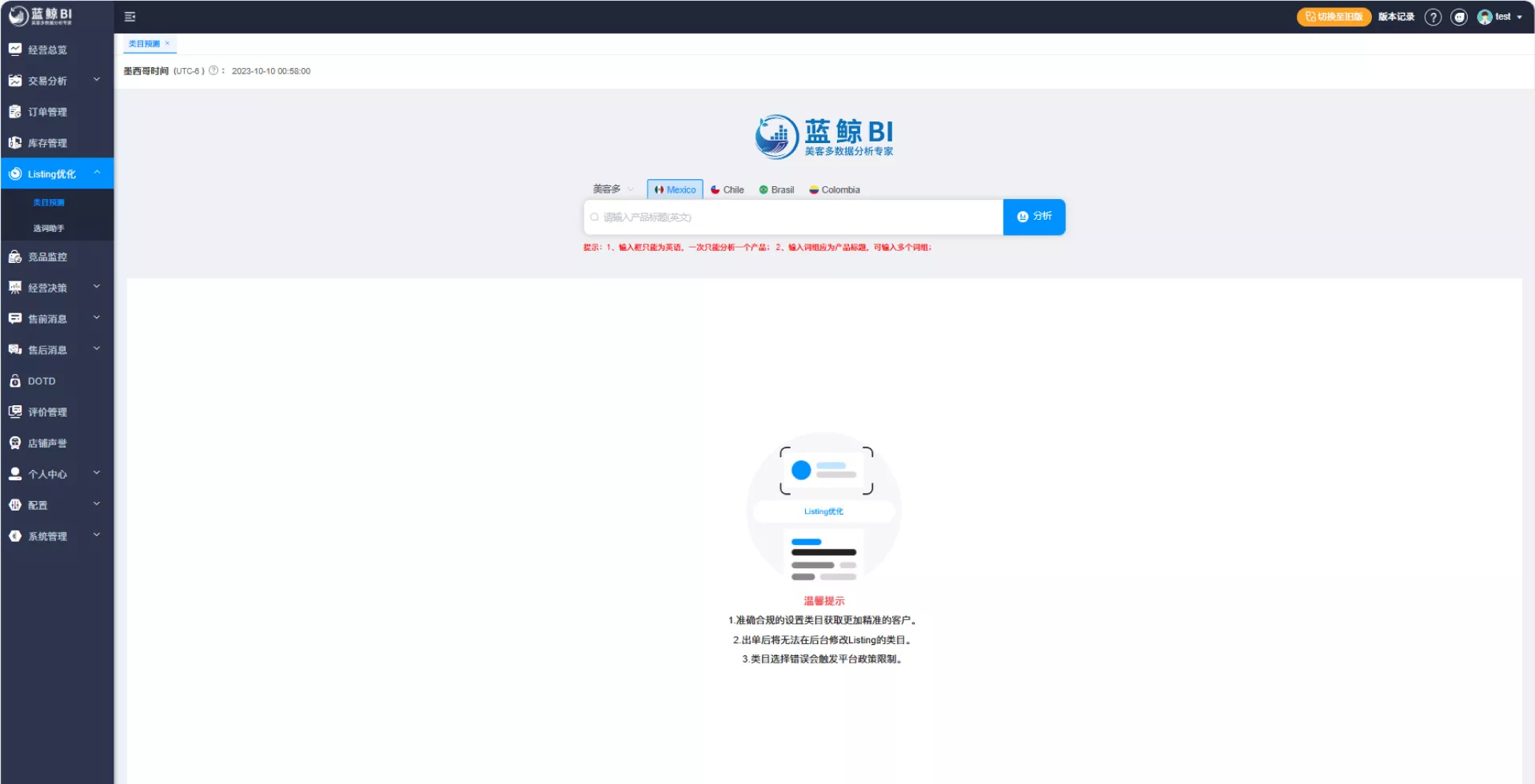Select the 店铺声誉 badge icon
1535x784 pixels.
[15, 443]
